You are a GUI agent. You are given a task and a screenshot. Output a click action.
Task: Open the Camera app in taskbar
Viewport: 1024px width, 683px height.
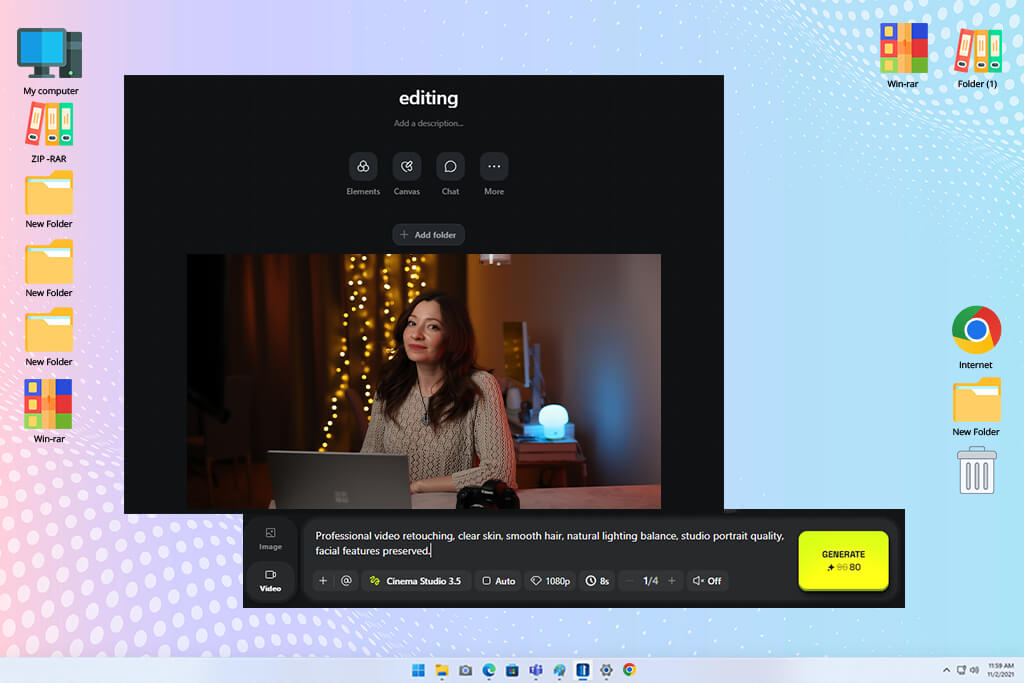[465, 670]
